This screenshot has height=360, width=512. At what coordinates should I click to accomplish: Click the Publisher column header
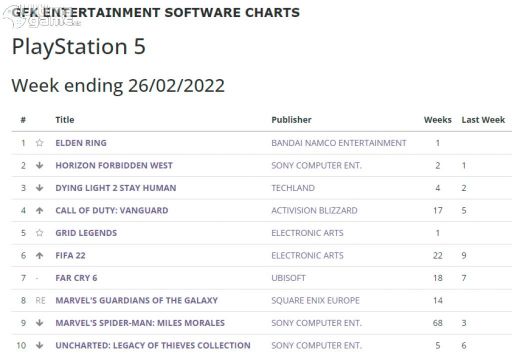point(291,120)
